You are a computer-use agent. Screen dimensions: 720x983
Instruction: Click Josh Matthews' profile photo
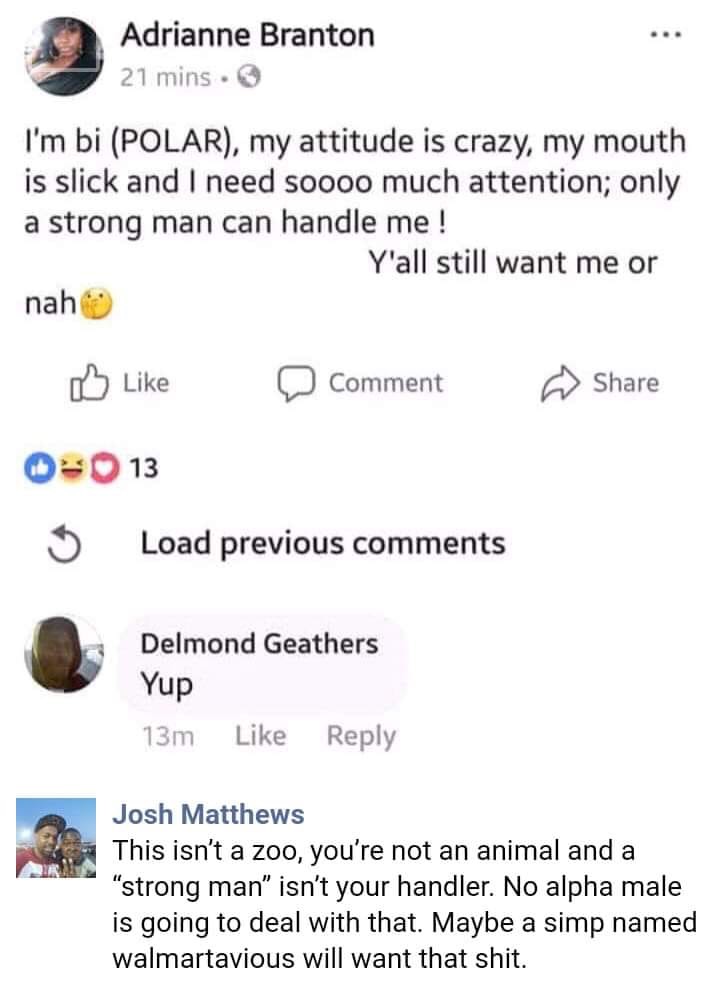pyautogui.click(x=56, y=838)
